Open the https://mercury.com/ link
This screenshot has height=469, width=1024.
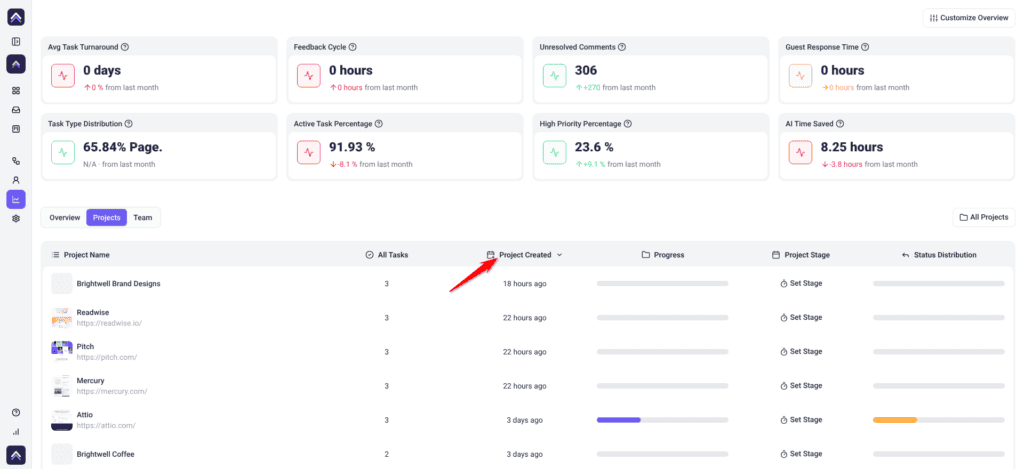pyautogui.click(x=112, y=391)
